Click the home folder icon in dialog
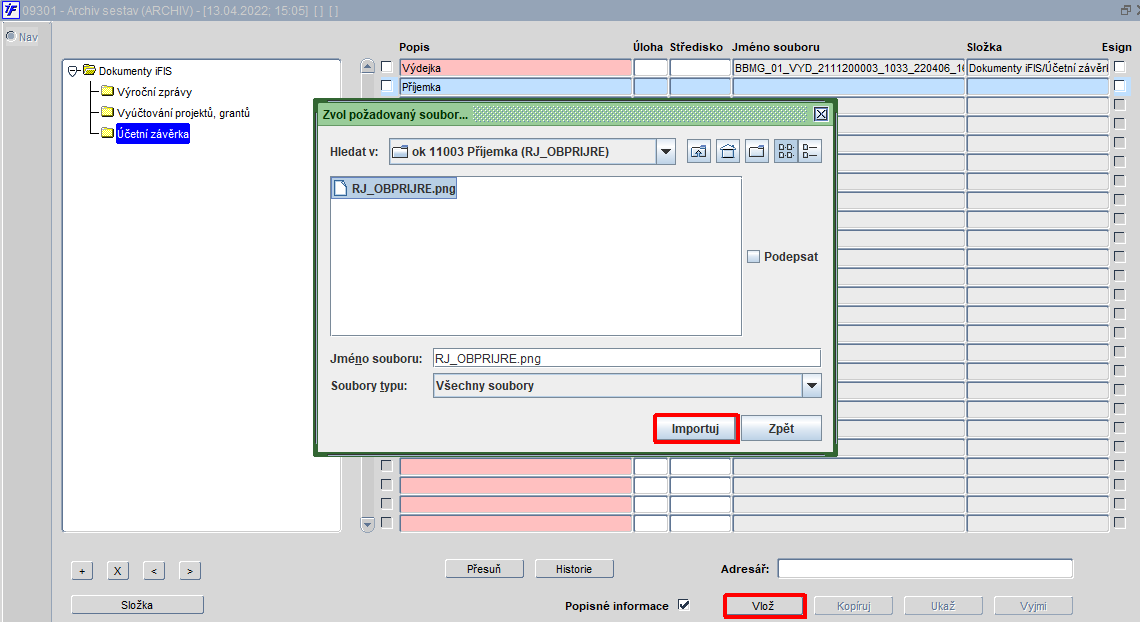The height and width of the screenshot is (622, 1140). click(728, 151)
